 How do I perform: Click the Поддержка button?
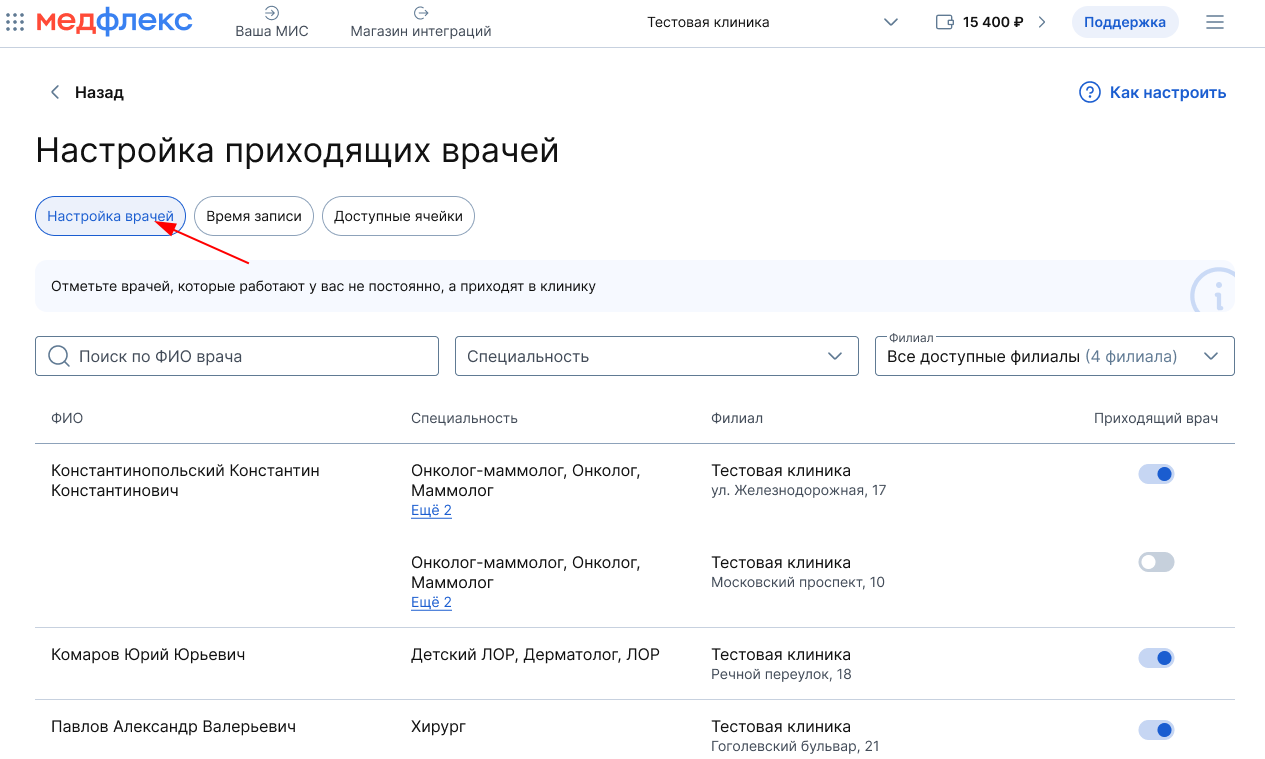1125,22
